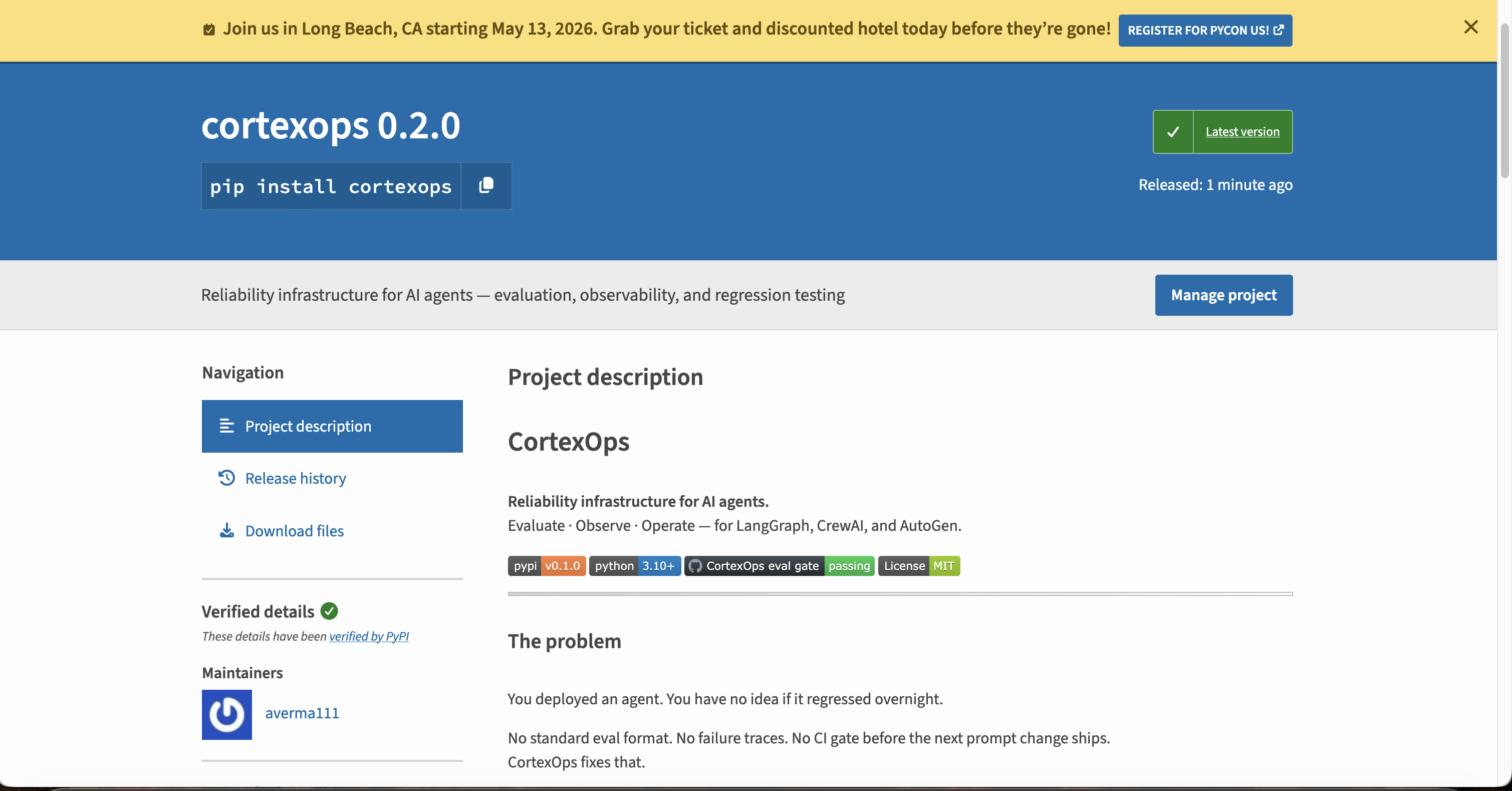
Task: Click the calendar icon in the banner
Action: [x=209, y=30]
